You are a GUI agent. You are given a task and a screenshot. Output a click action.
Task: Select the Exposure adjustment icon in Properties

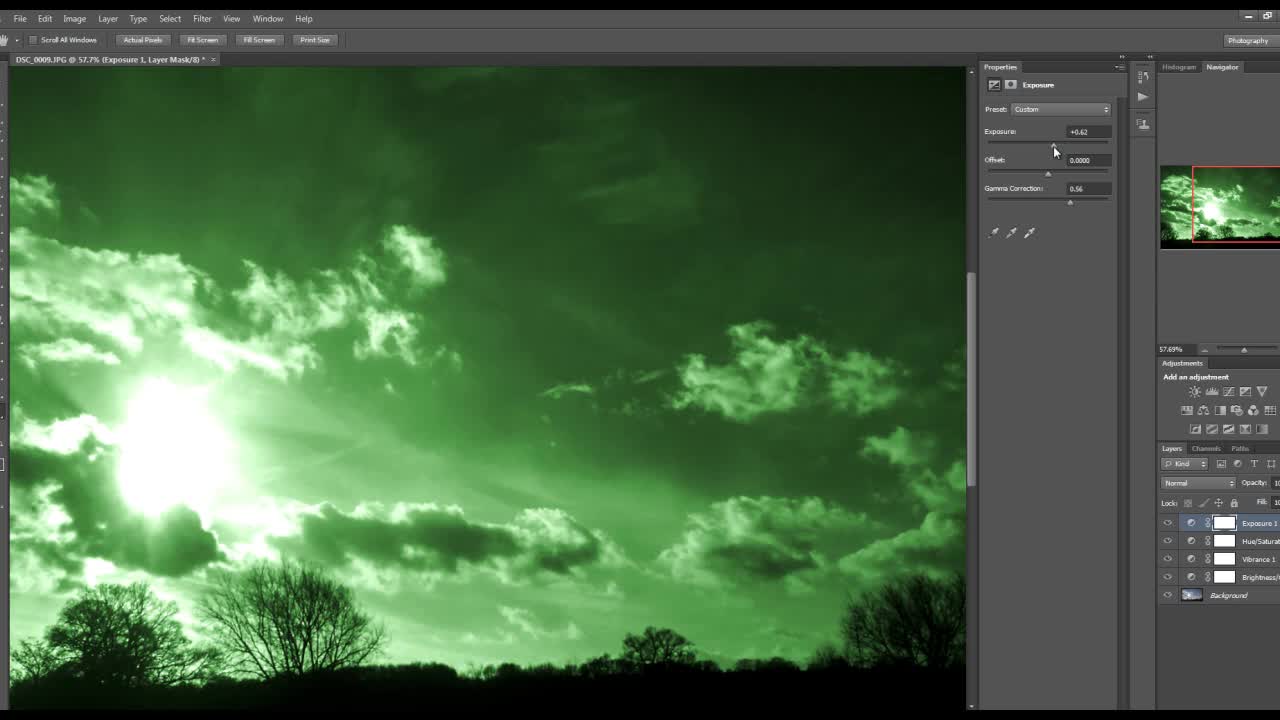click(x=994, y=85)
